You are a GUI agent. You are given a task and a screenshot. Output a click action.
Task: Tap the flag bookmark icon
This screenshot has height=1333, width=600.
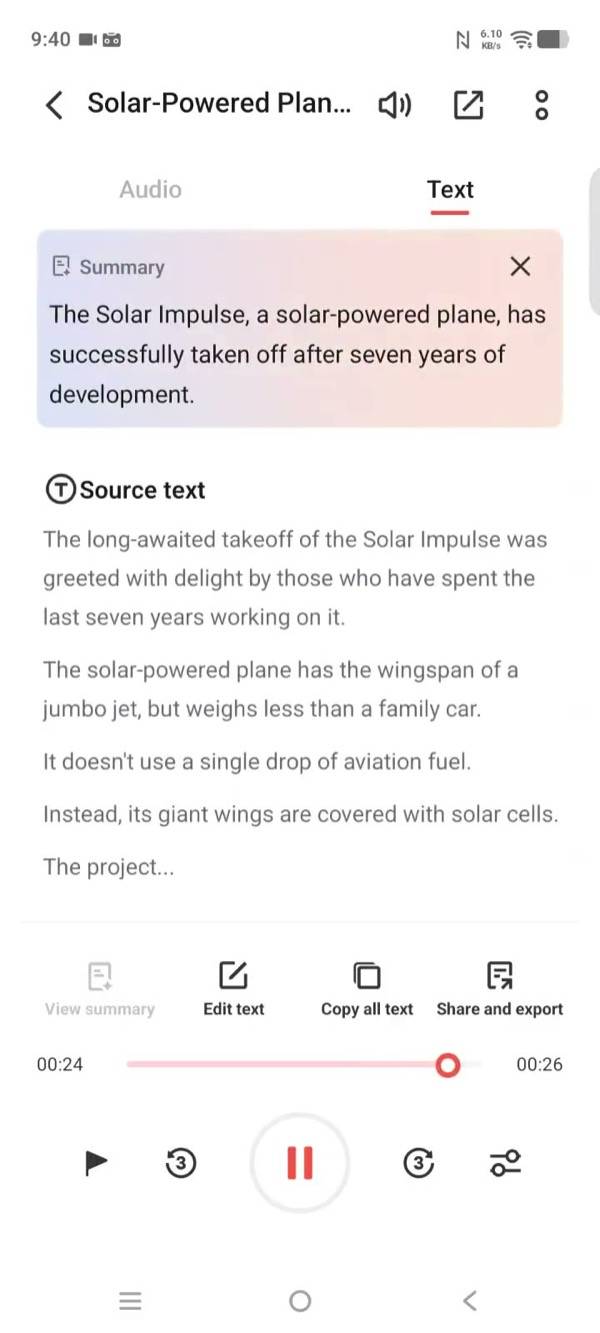tap(96, 1162)
